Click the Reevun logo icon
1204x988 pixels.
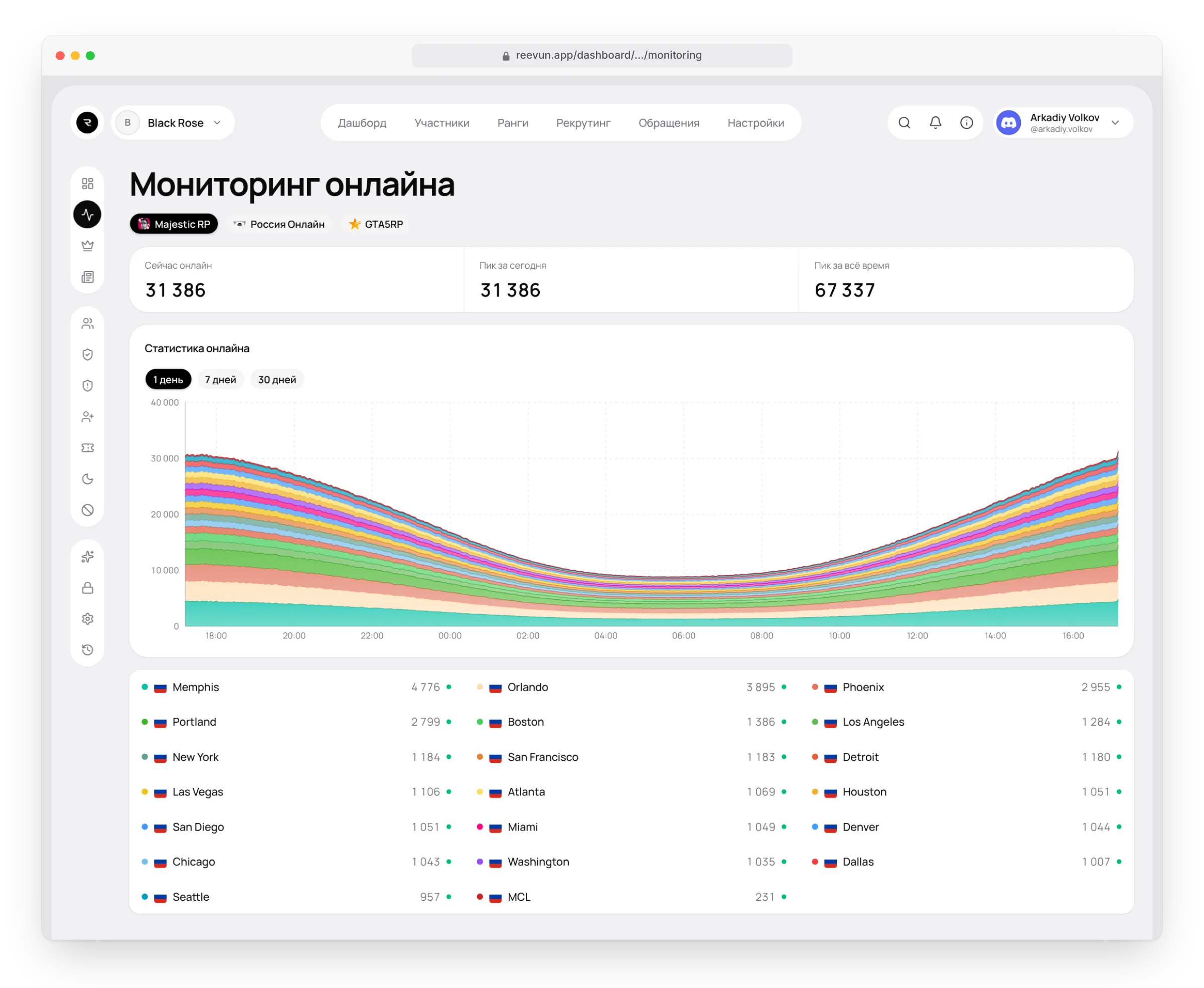[x=87, y=122]
